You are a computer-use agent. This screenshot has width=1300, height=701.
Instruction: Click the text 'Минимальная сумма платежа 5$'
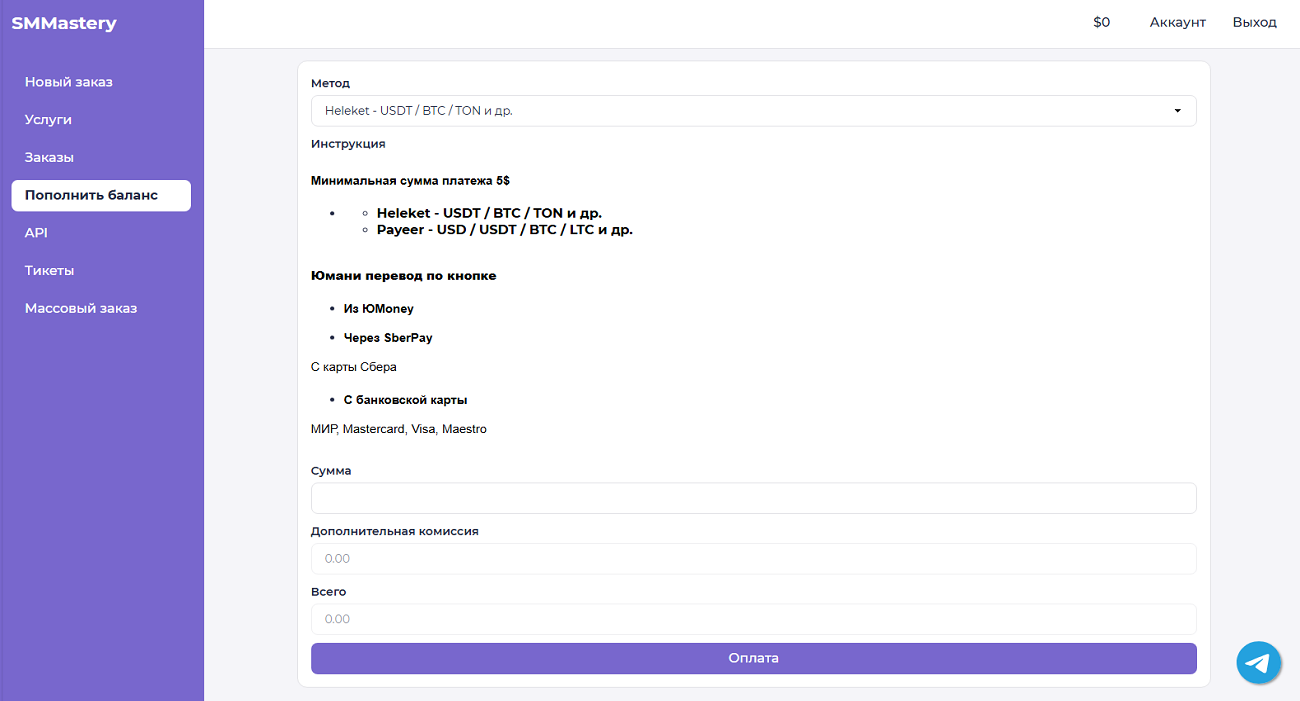(411, 181)
